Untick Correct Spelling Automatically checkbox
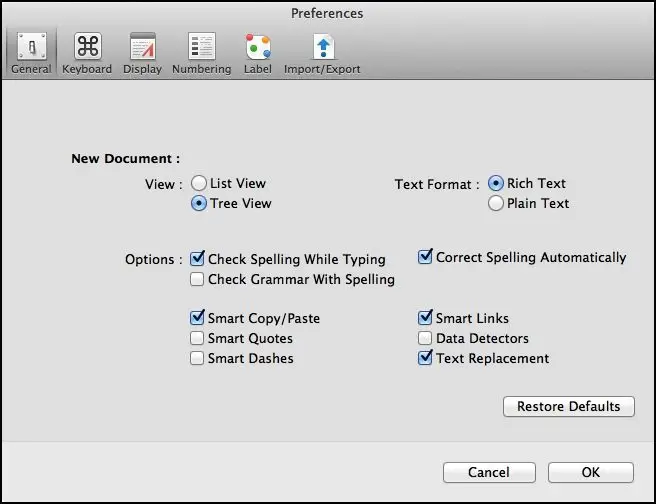The image size is (656, 504). [x=425, y=256]
